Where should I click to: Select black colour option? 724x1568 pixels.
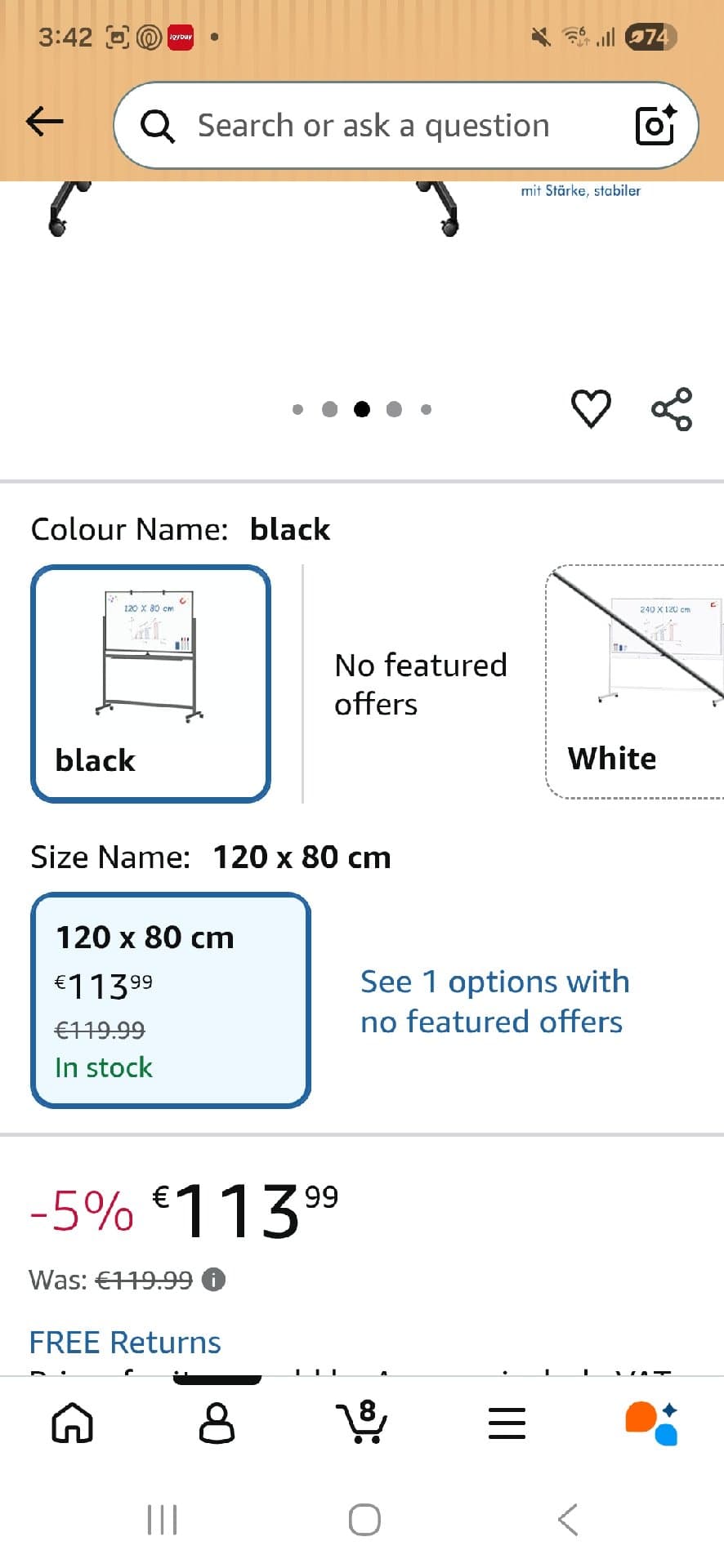coord(150,684)
